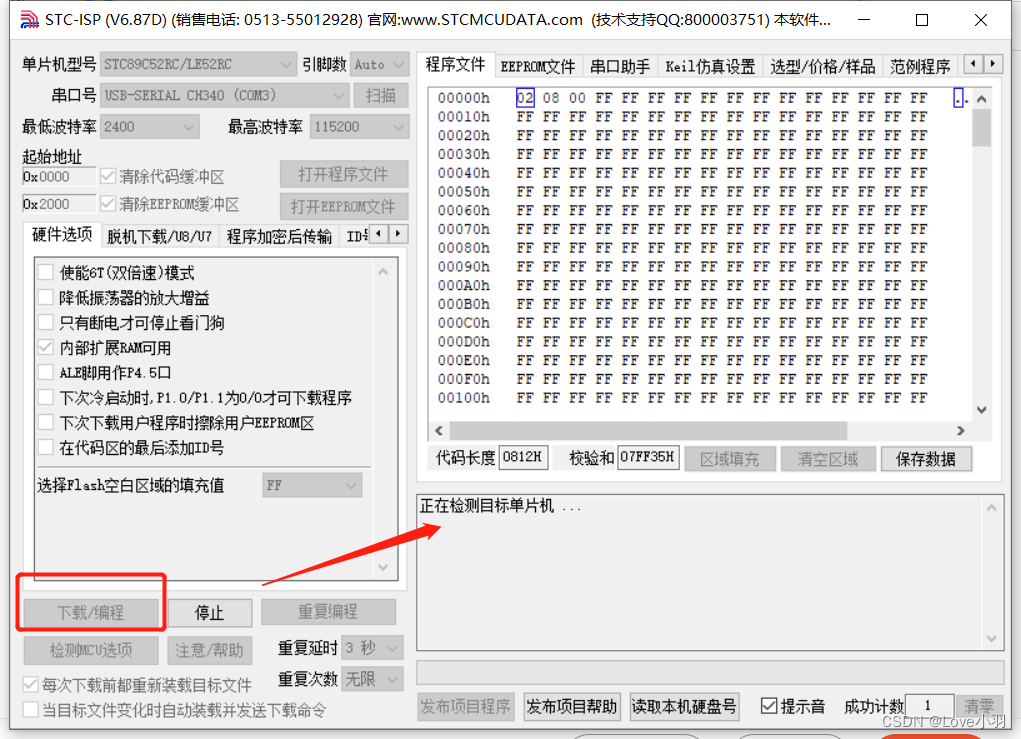This screenshot has height=739, width=1021.
Task: Open 最高波特率 115200 dropdown
Action: point(359,127)
